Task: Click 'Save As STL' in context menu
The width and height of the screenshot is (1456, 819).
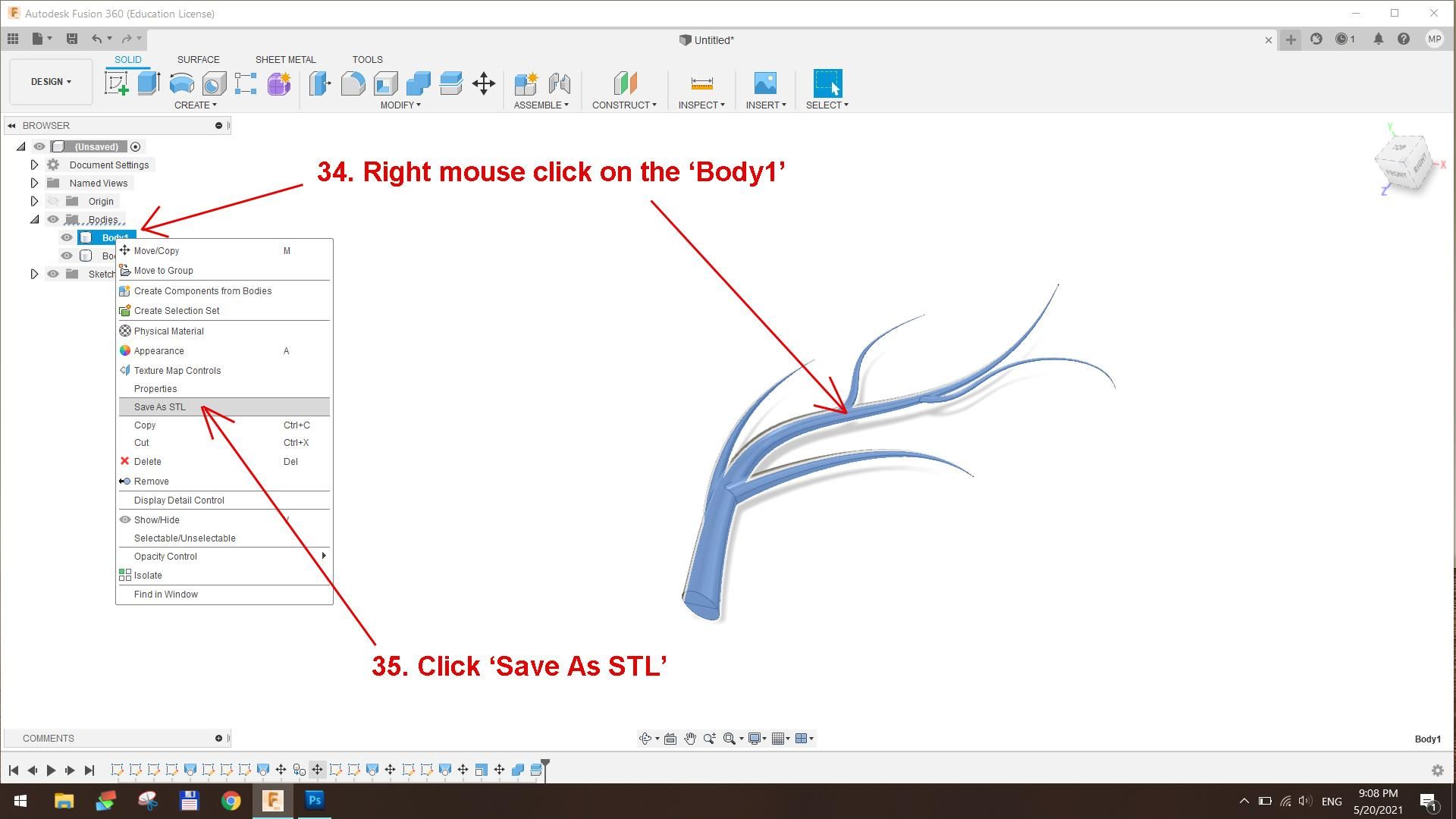Action: pos(160,407)
